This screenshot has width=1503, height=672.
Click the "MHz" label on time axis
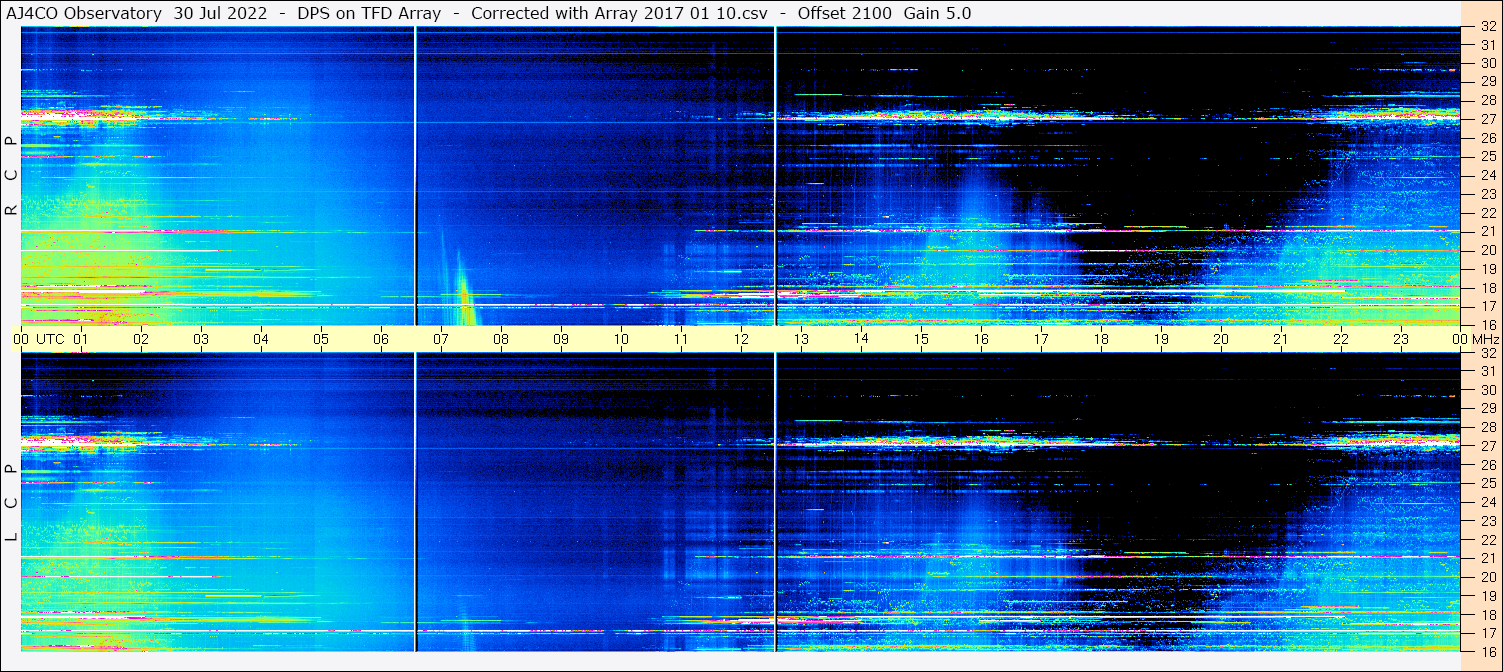click(x=1486, y=339)
